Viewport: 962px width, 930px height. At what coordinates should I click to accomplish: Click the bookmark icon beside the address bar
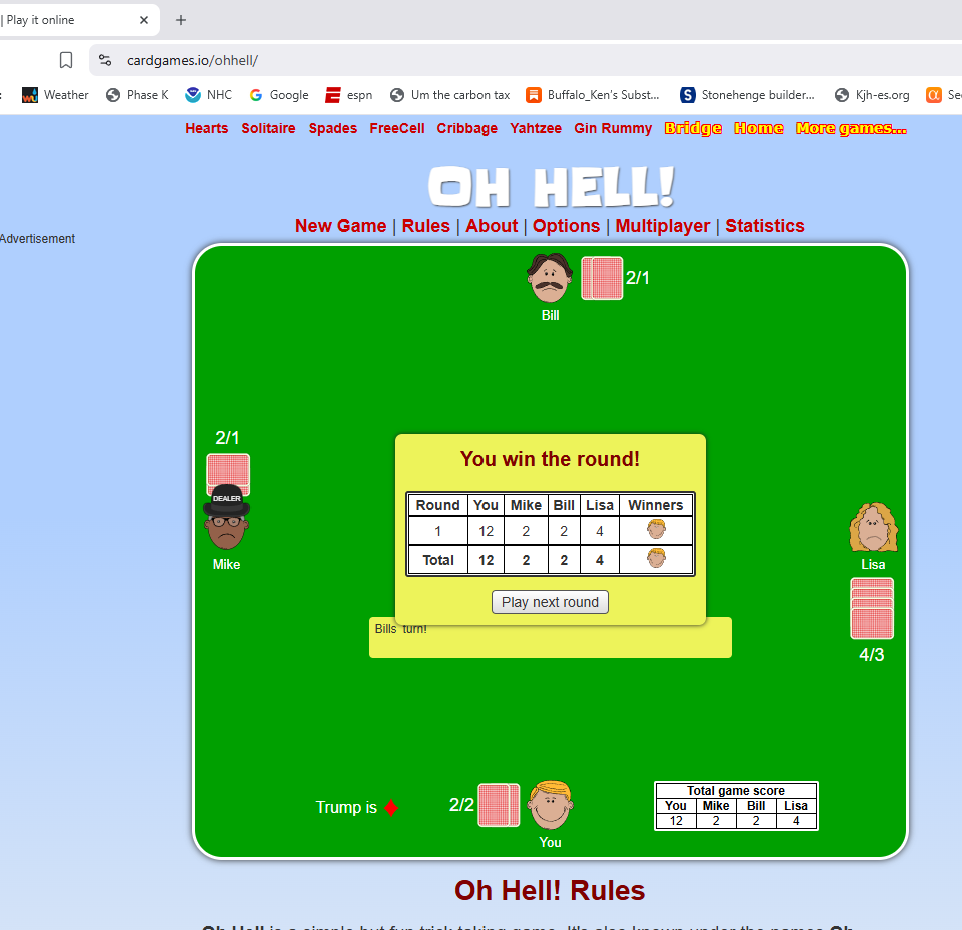click(66, 60)
